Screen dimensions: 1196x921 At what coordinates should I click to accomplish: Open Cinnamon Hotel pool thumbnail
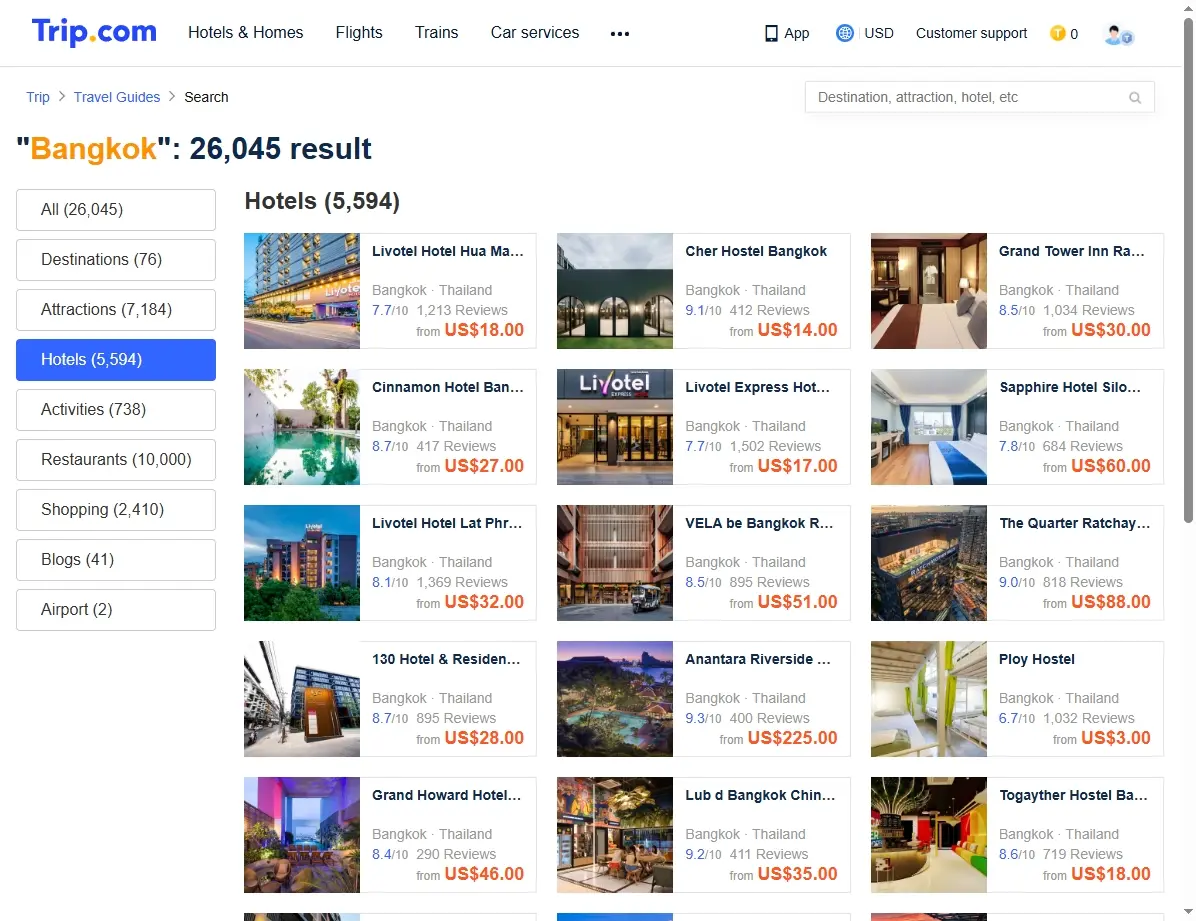(x=302, y=427)
